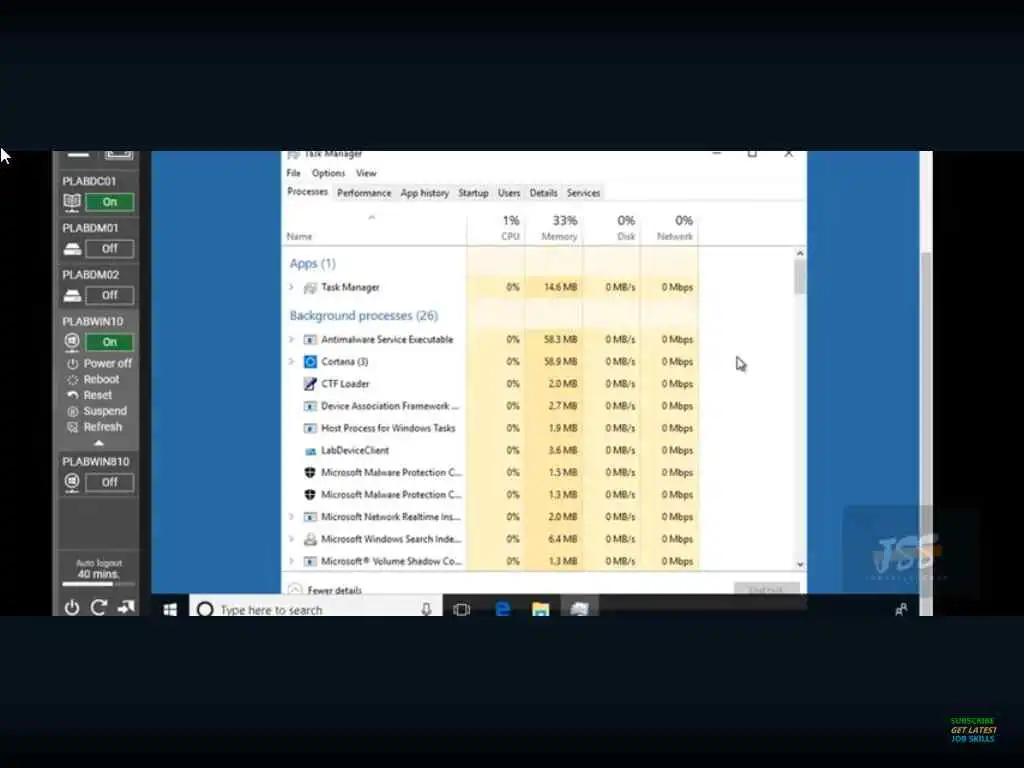Click the CTF Loader process icon
The image size is (1024, 768).
point(310,384)
